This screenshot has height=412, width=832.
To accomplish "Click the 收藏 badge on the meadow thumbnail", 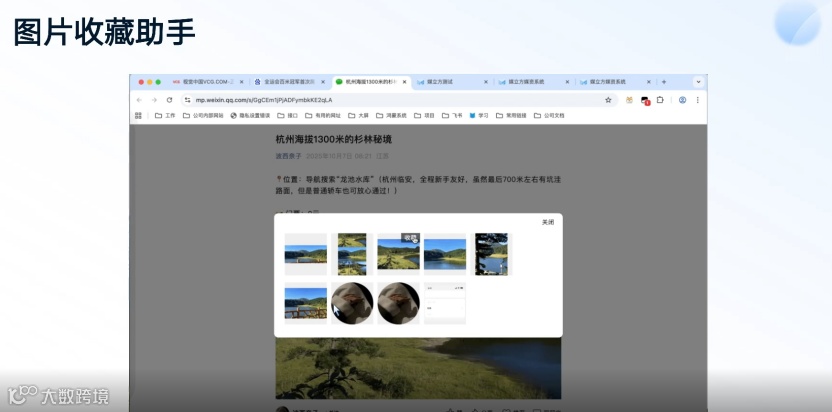I will (410, 237).
